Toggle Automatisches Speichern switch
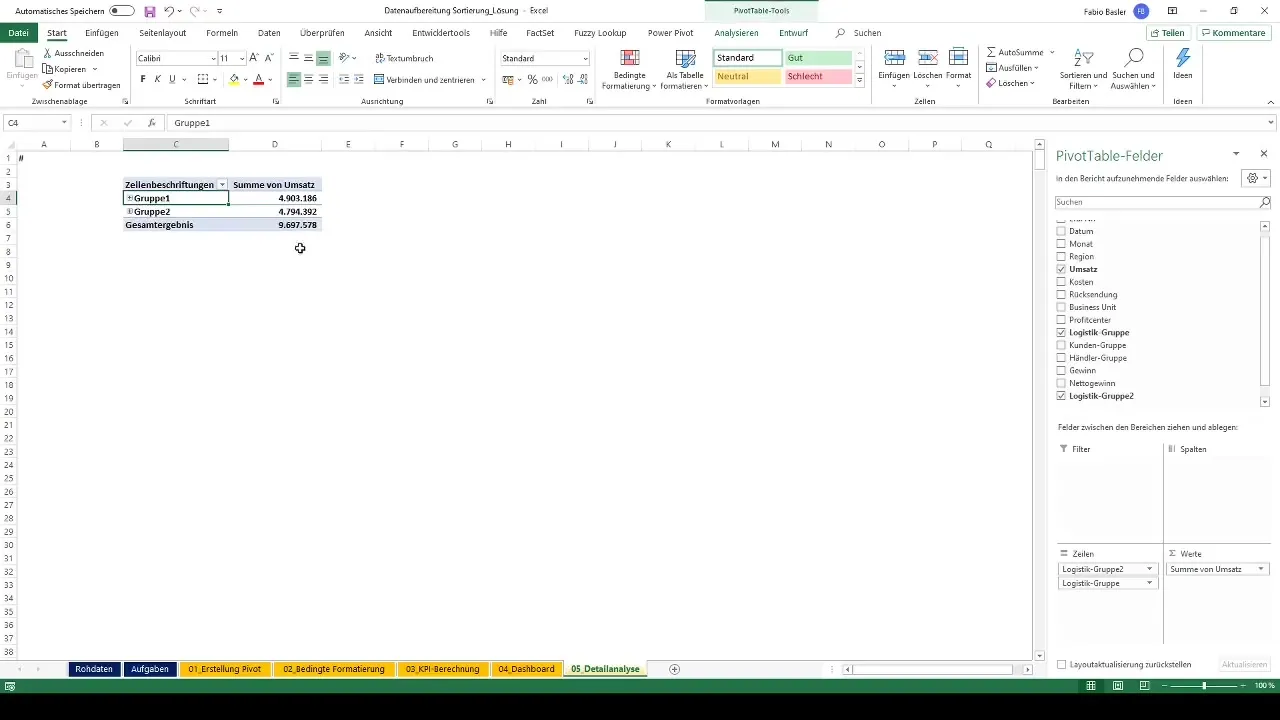1280x720 pixels. 122,11
